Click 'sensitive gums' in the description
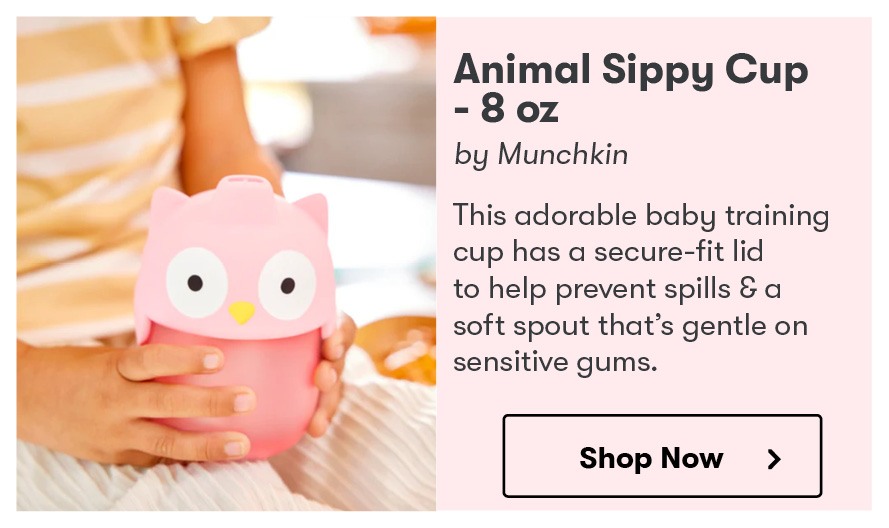The height and width of the screenshot is (528, 889). (x=555, y=362)
